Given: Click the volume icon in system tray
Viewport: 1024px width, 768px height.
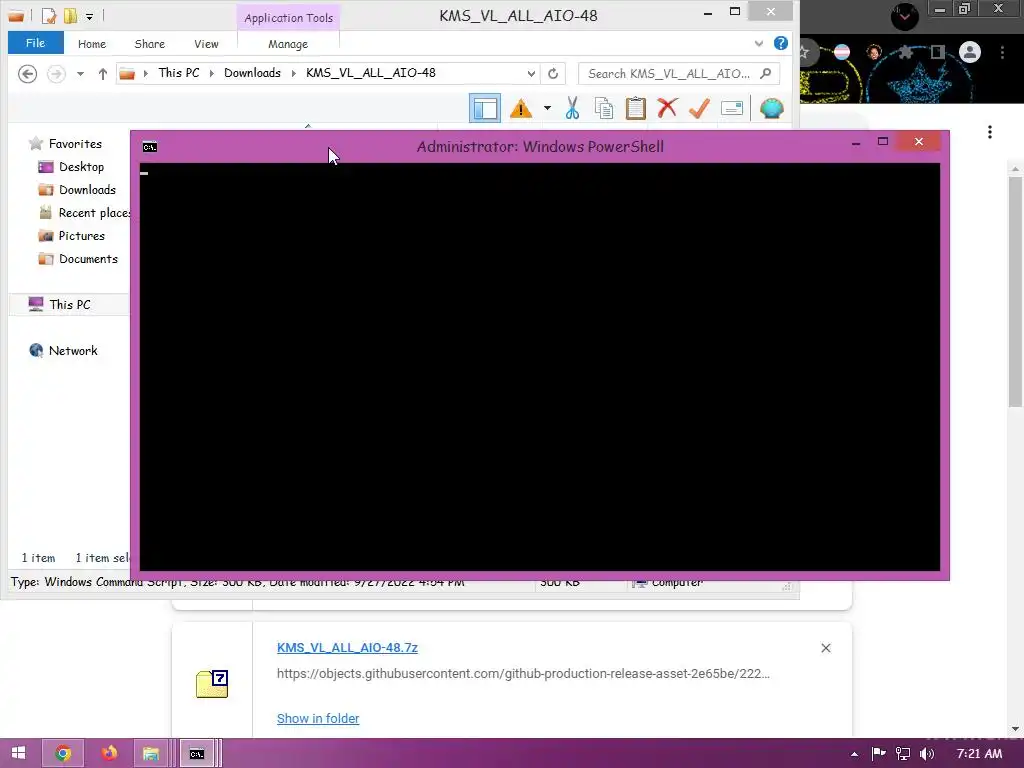Looking at the screenshot, I should tap(926, 754).
